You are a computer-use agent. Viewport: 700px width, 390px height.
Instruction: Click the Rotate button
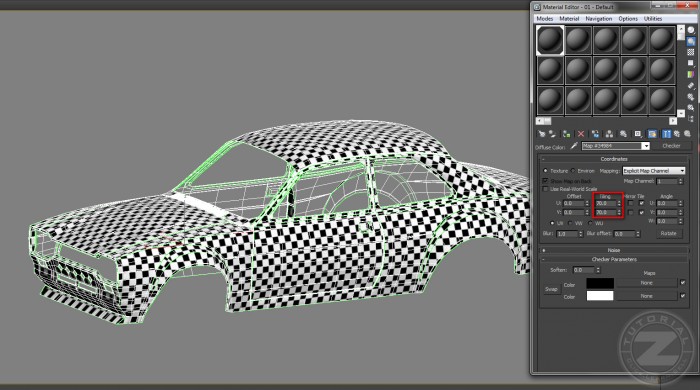669,233
